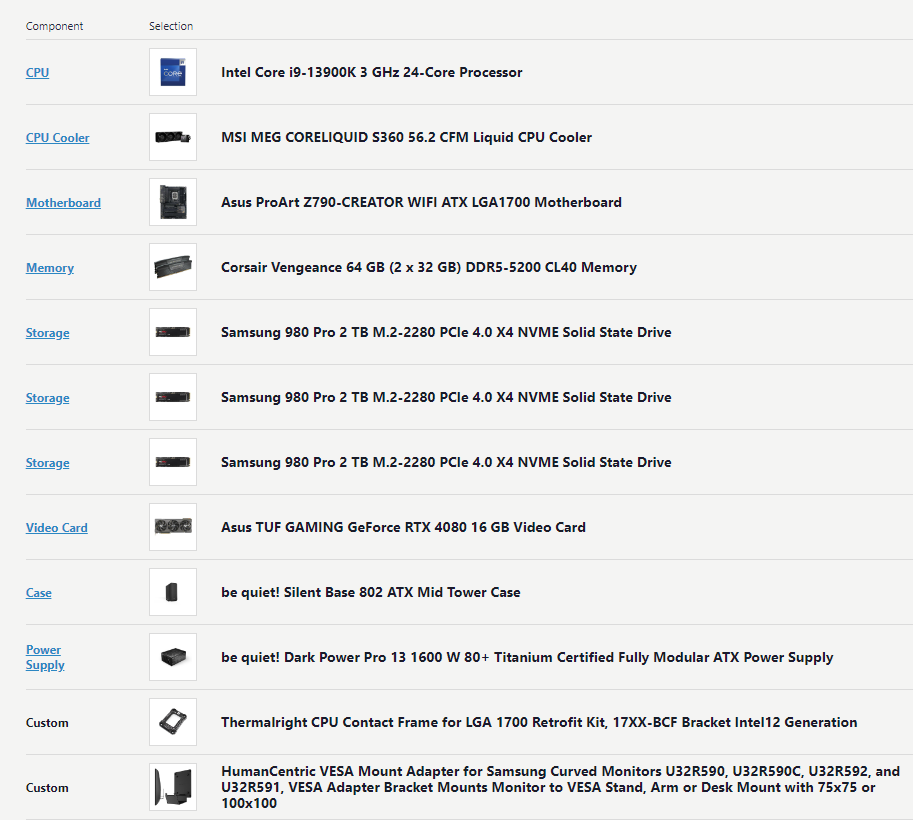This screenshot has height=820, width=913.
Task: Select MSI MEG CORELIQUID S360 cooler name
Action: coord(406,137)
